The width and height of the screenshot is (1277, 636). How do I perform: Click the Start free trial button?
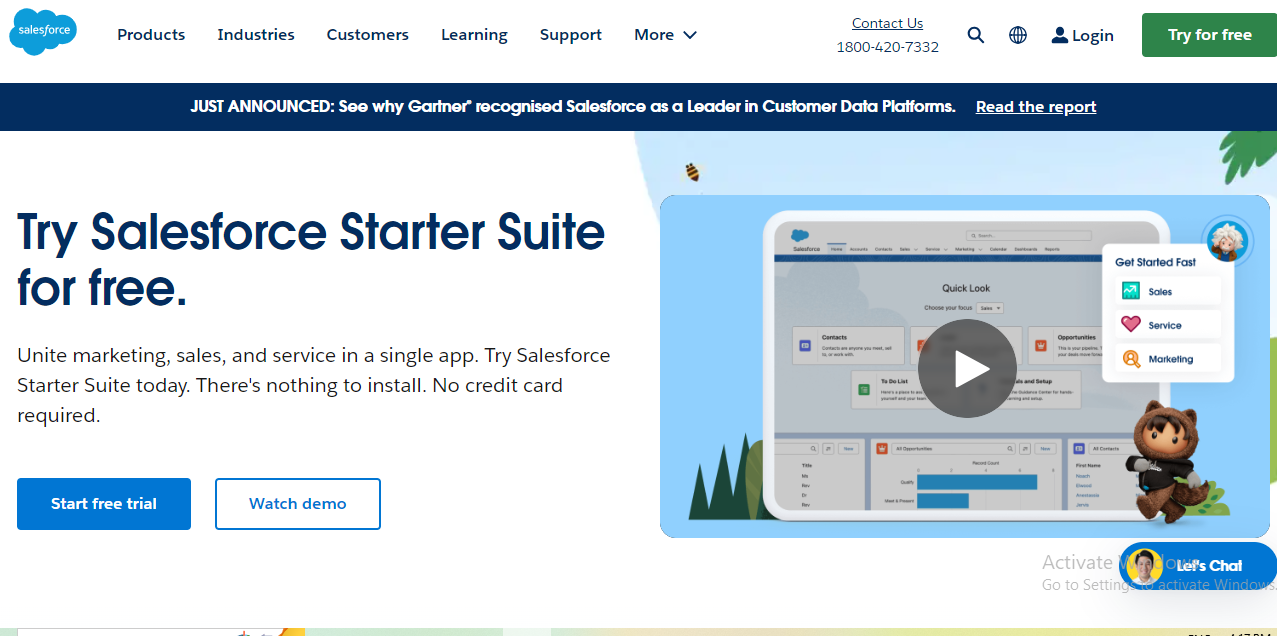click(x=104, y=504)
